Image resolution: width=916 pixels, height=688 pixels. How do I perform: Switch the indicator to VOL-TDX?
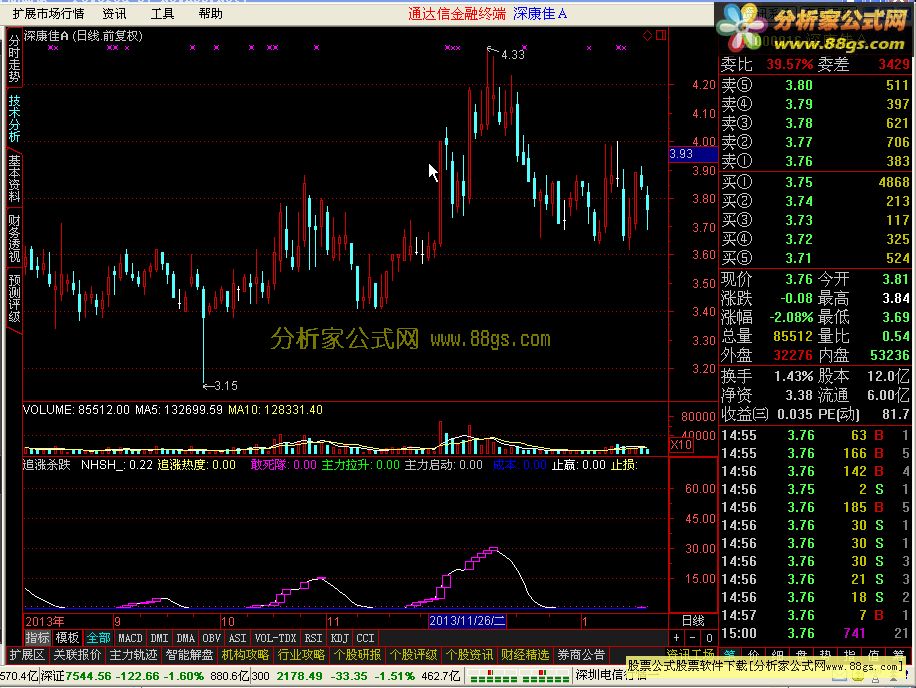[x=275, y=638]
